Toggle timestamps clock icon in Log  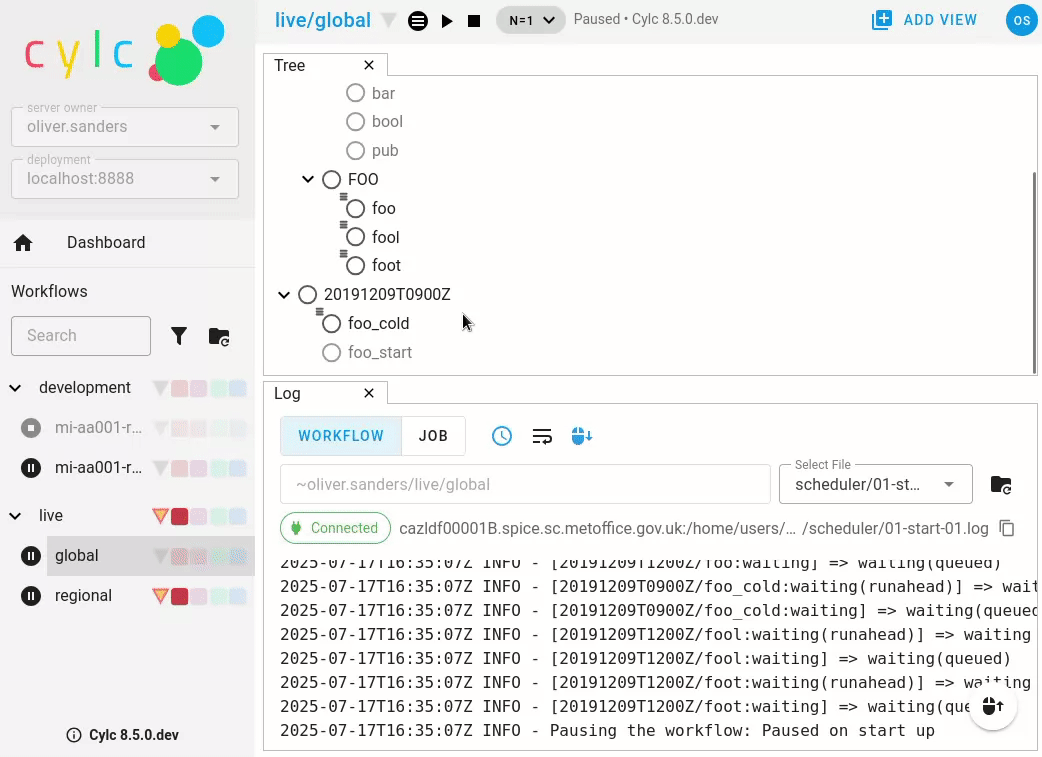tap(502, 436)
